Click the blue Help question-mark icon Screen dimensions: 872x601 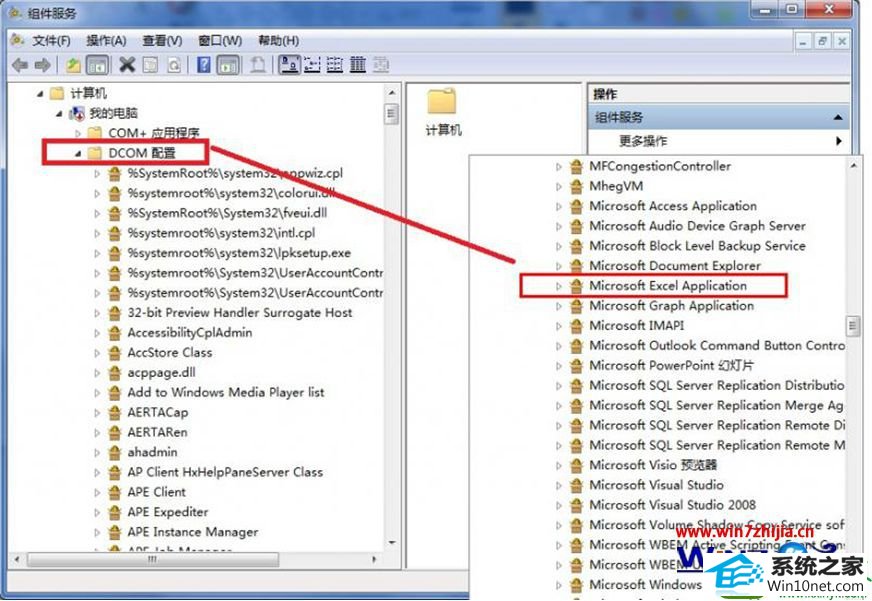click(x=204, y=65)
